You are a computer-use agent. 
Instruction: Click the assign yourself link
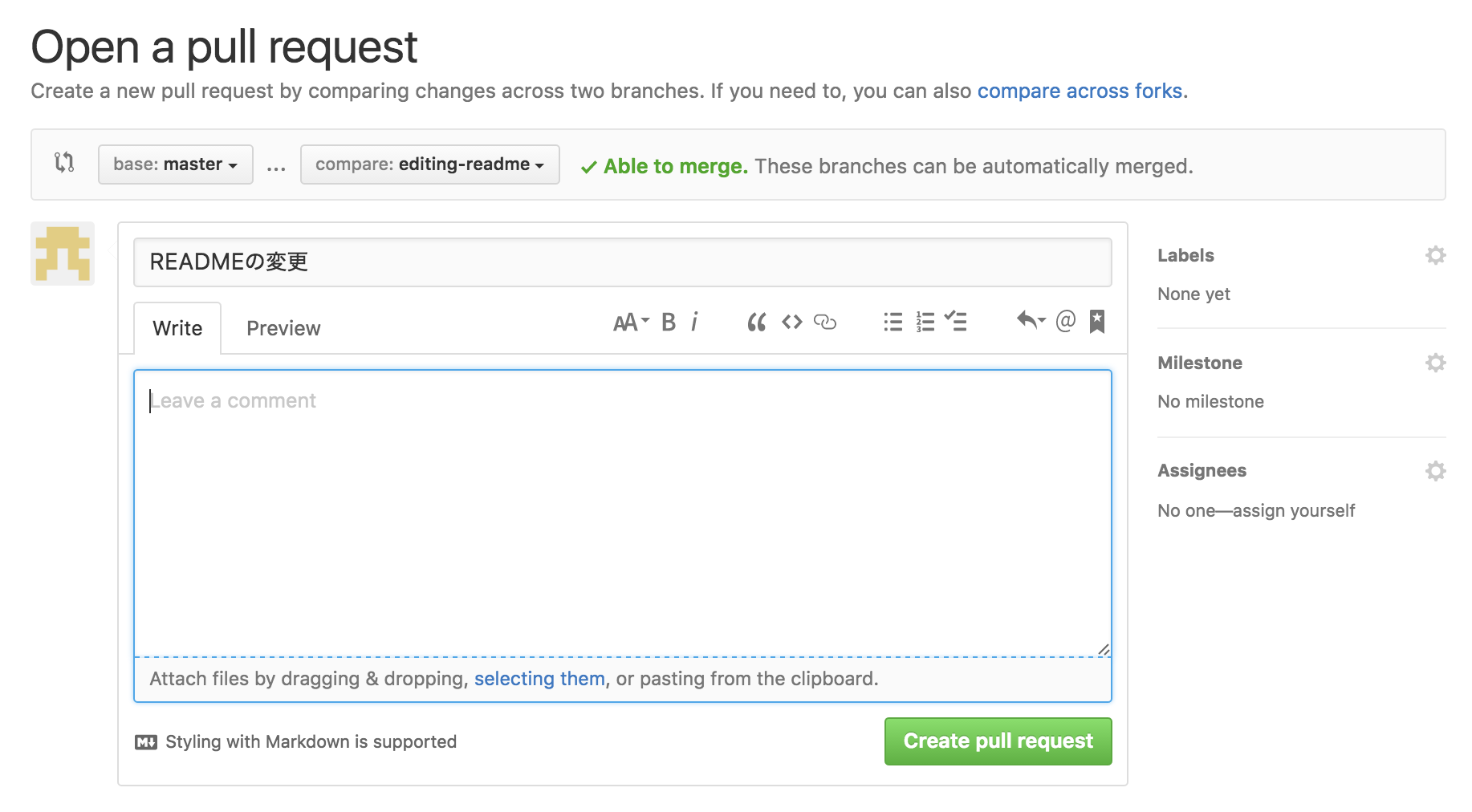(1294, 511)
